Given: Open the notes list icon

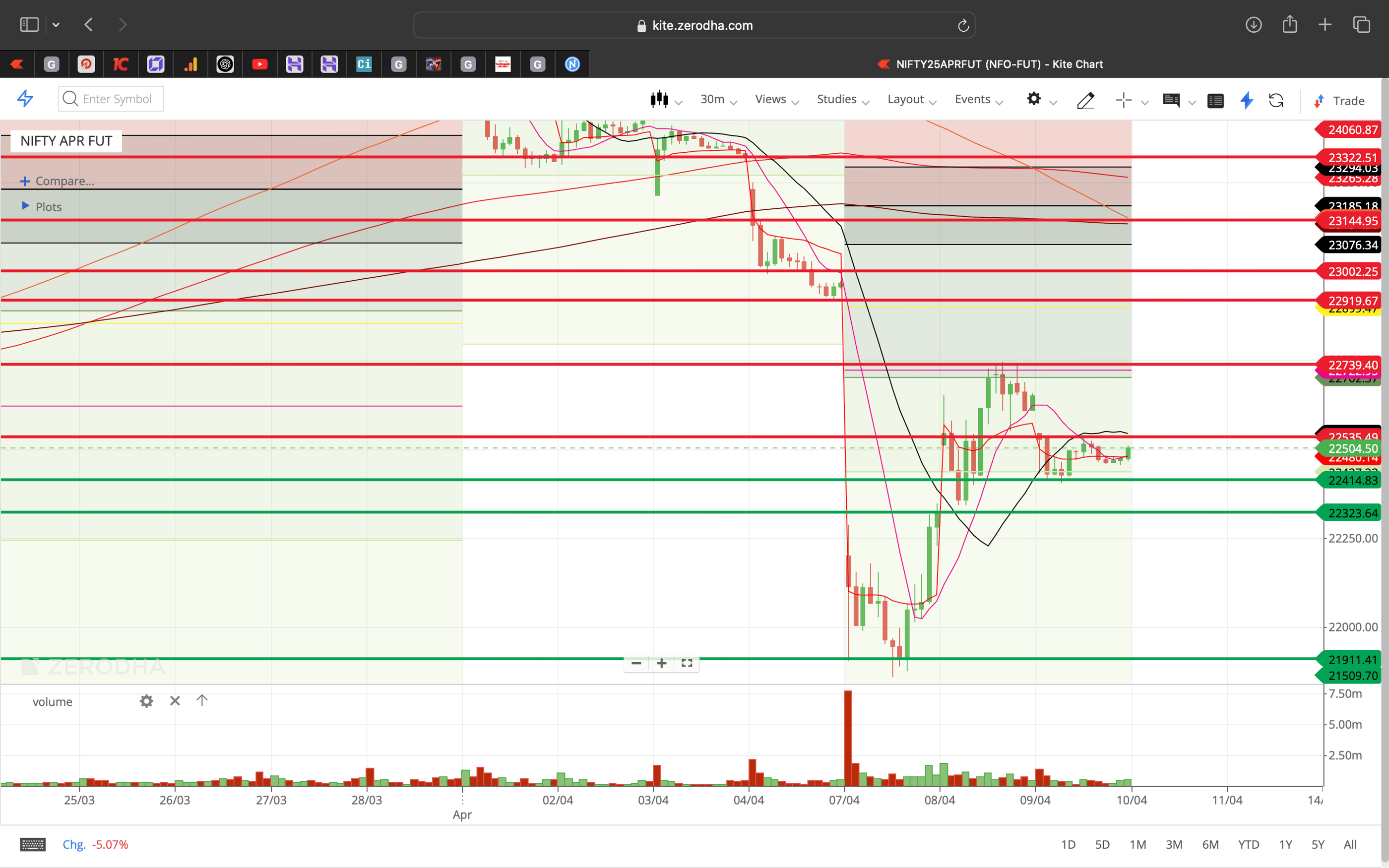Looking at the screenshot, I should (x=1216, y=101).
